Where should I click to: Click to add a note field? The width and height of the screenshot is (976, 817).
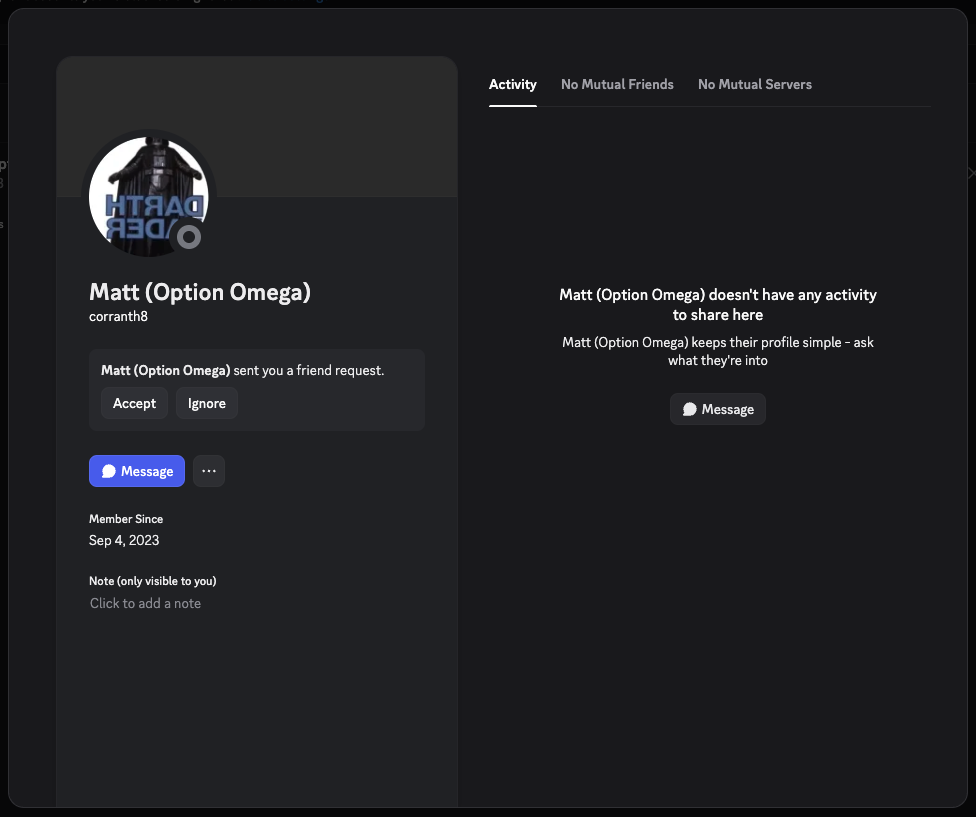click(146, 603)
